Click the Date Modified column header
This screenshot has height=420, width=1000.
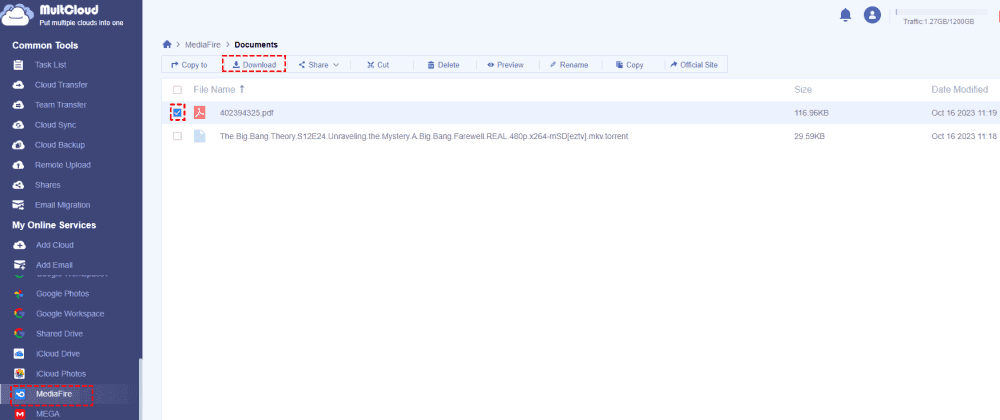tap(960, 90)
